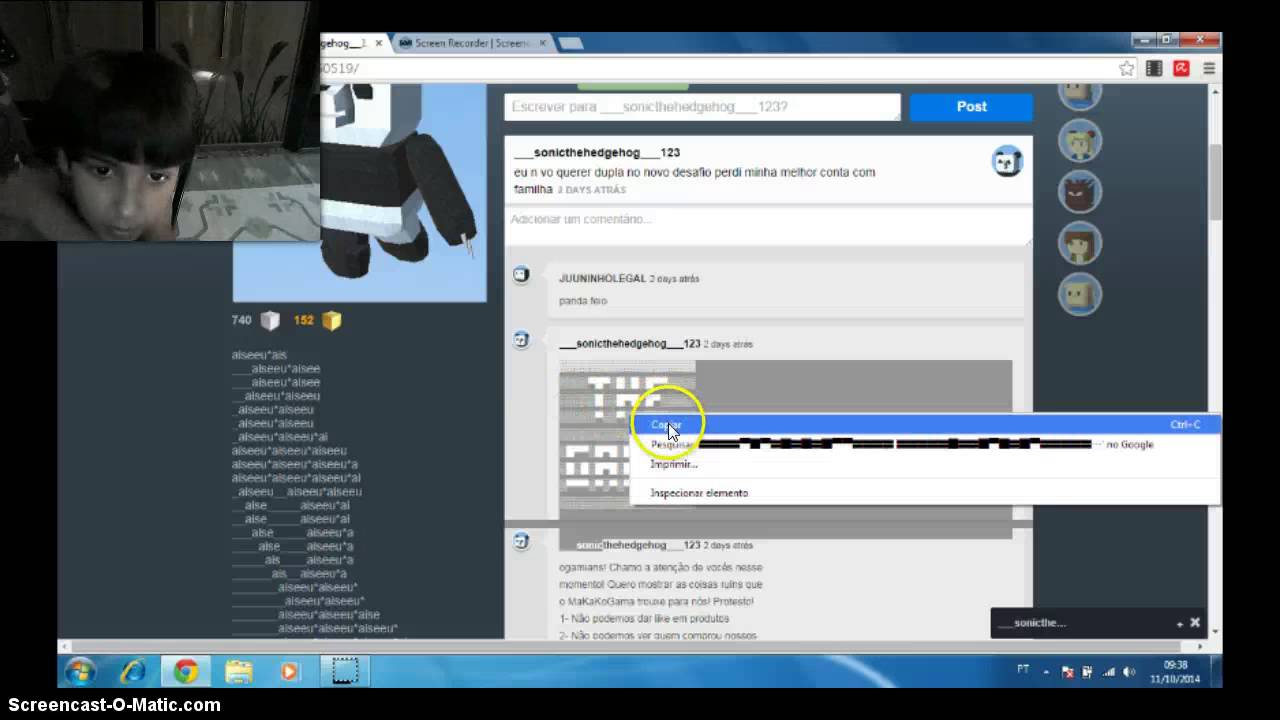Minimize the ___sonicthe... chat popup
The image size is (1280, 720).
pos(1180,623)
